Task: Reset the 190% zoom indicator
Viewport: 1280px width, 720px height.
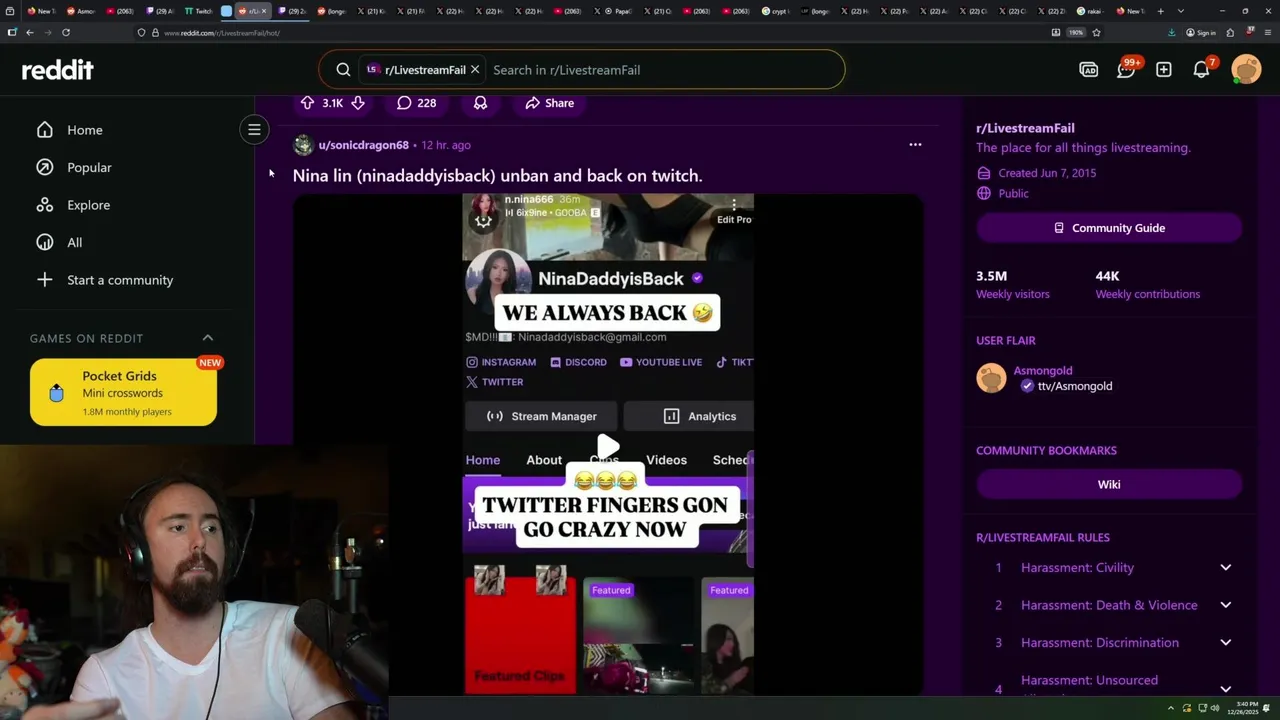Action: pos(1076,32)
